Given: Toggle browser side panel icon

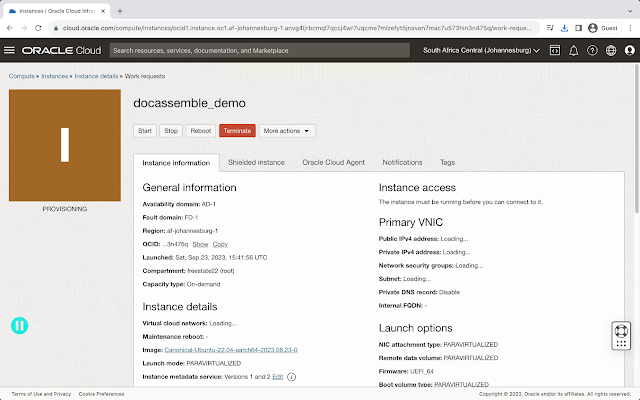Looking at the screenshot, I should pyautogui.click(x=578, y=28).
